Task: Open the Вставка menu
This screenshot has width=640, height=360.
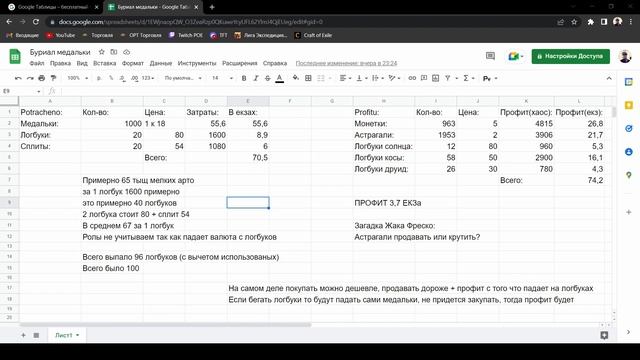Action: point(104,63)
